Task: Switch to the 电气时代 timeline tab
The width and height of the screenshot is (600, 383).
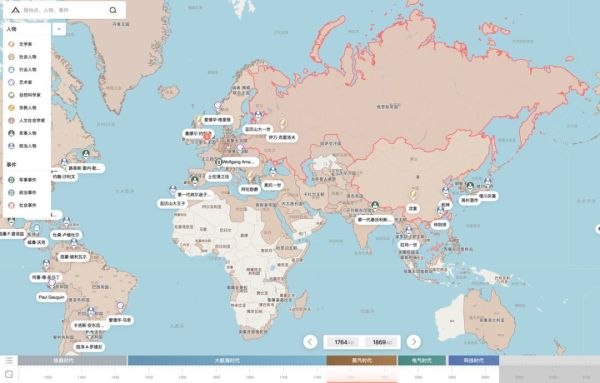Action: (422, 360)
